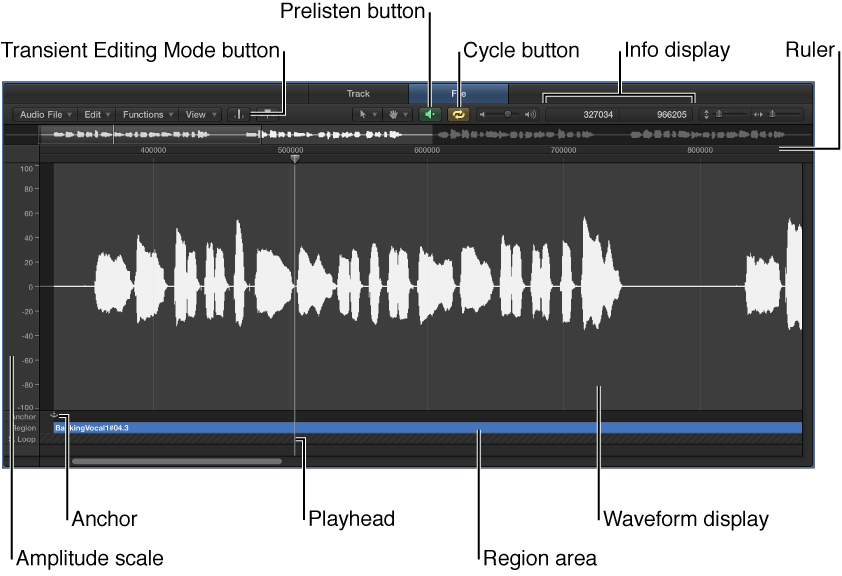Select the Pointer tool in the toolbar
This screenshot has width=842, height=576.
362,114
